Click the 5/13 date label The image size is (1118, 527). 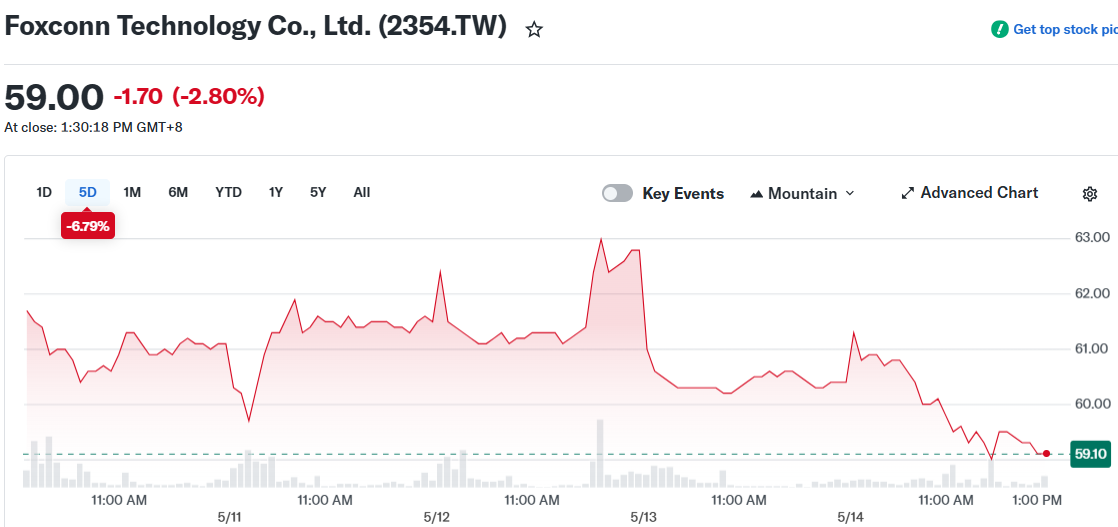[x=643, y=516]
